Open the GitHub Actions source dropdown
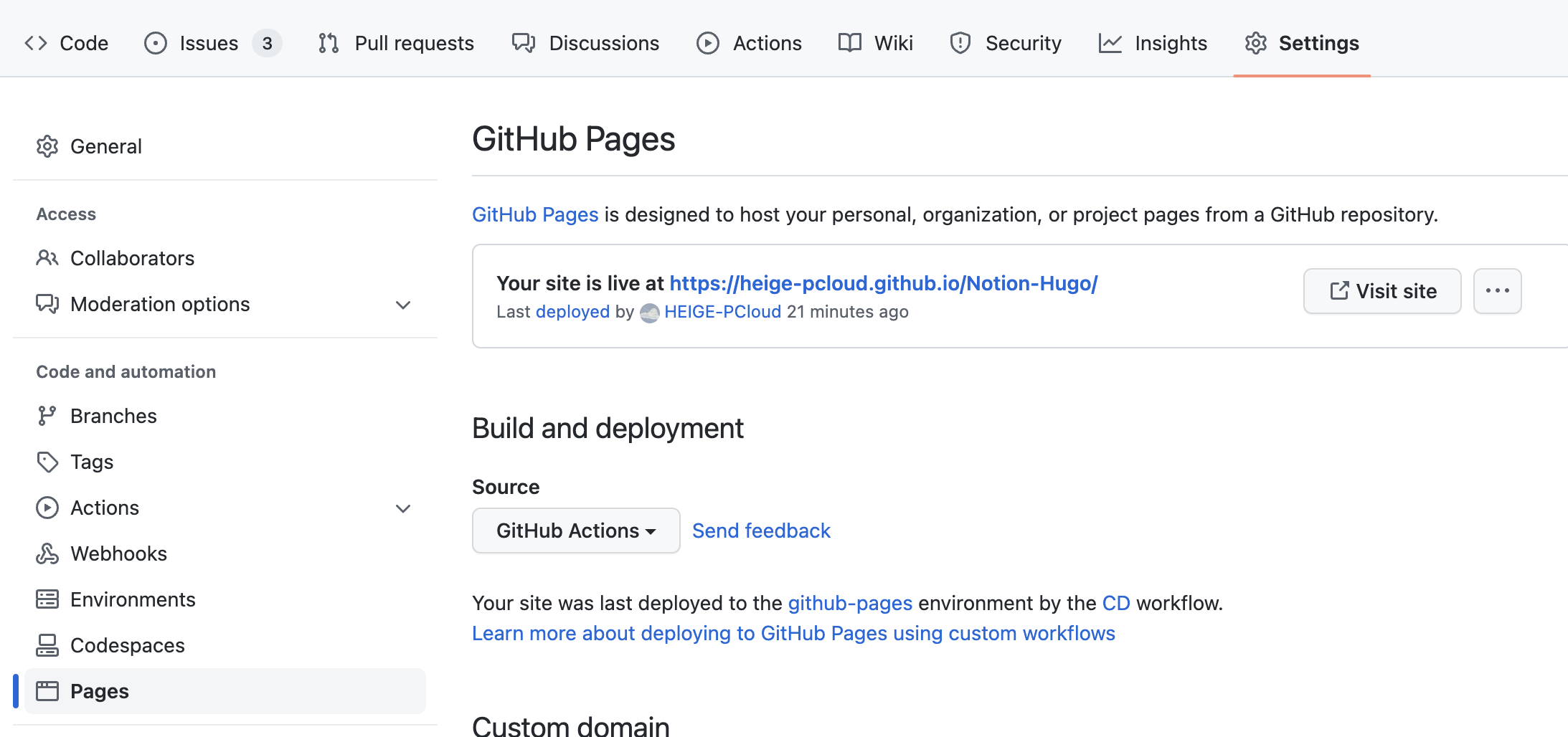Screen dimensions: 1568x737 tap(576, 531)
